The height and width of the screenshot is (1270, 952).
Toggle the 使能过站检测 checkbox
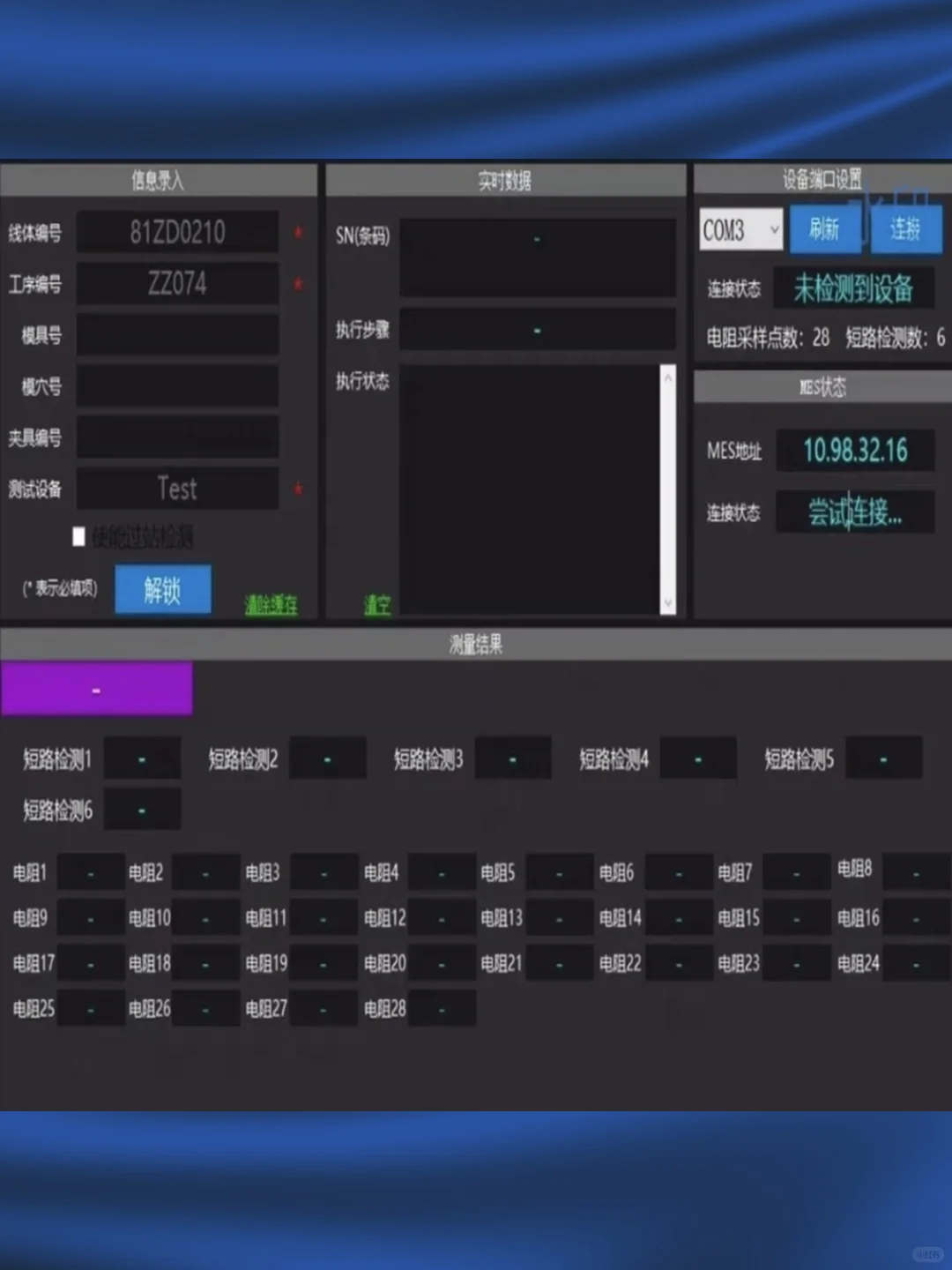point(78,536)
